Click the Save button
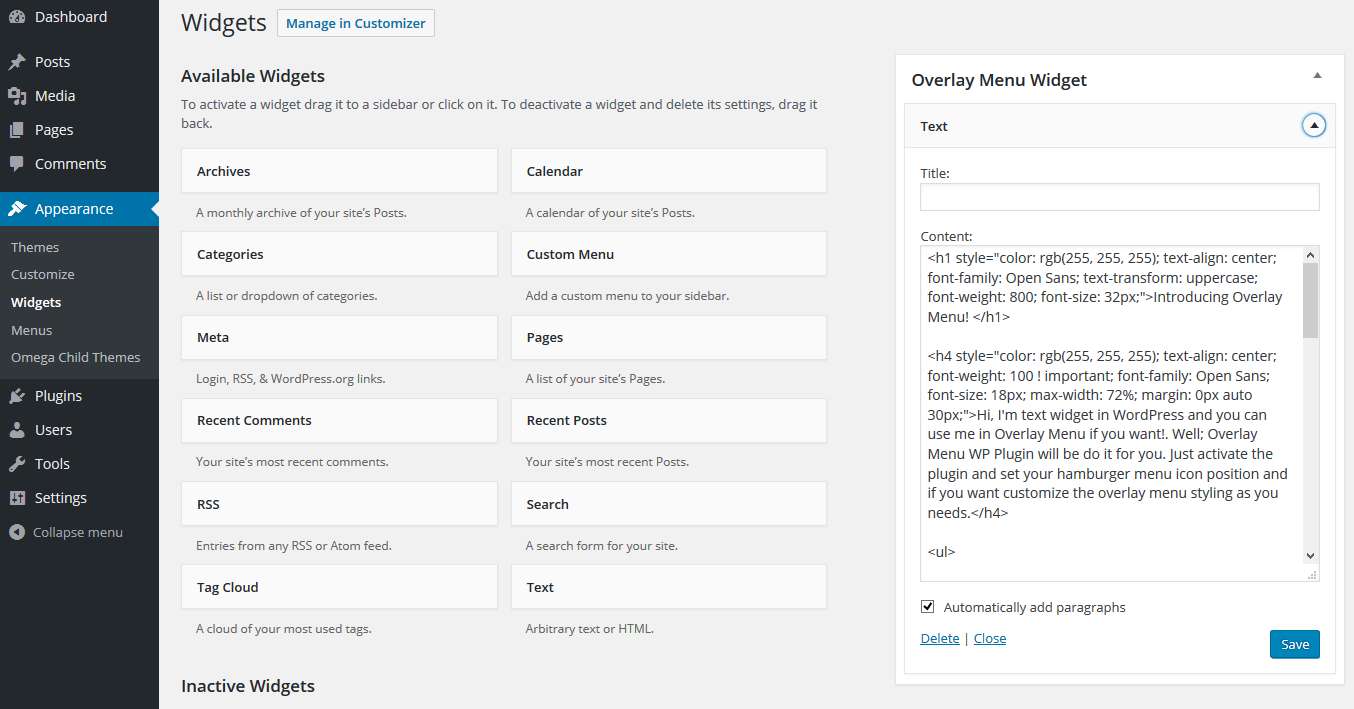Viewport: 1354px width, 709px height. tap(1294, 644)
